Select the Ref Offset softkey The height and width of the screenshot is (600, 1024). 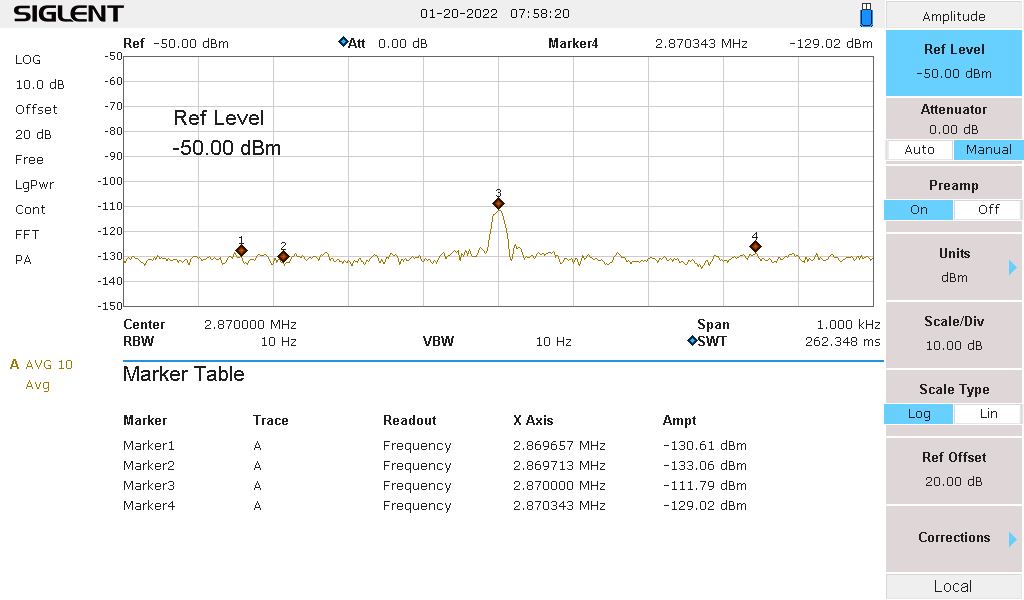point(953,469)
